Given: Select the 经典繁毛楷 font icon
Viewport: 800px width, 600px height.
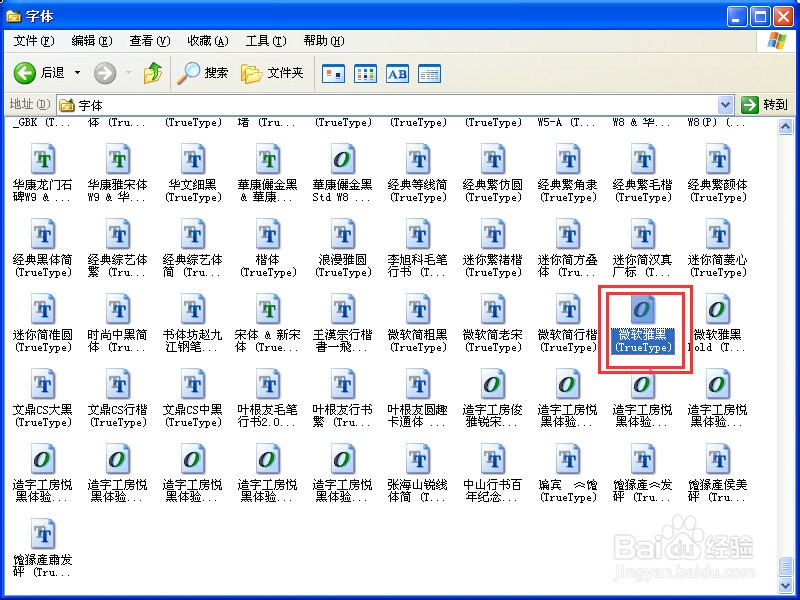Looking at the screenshot, I should [643, 159].
